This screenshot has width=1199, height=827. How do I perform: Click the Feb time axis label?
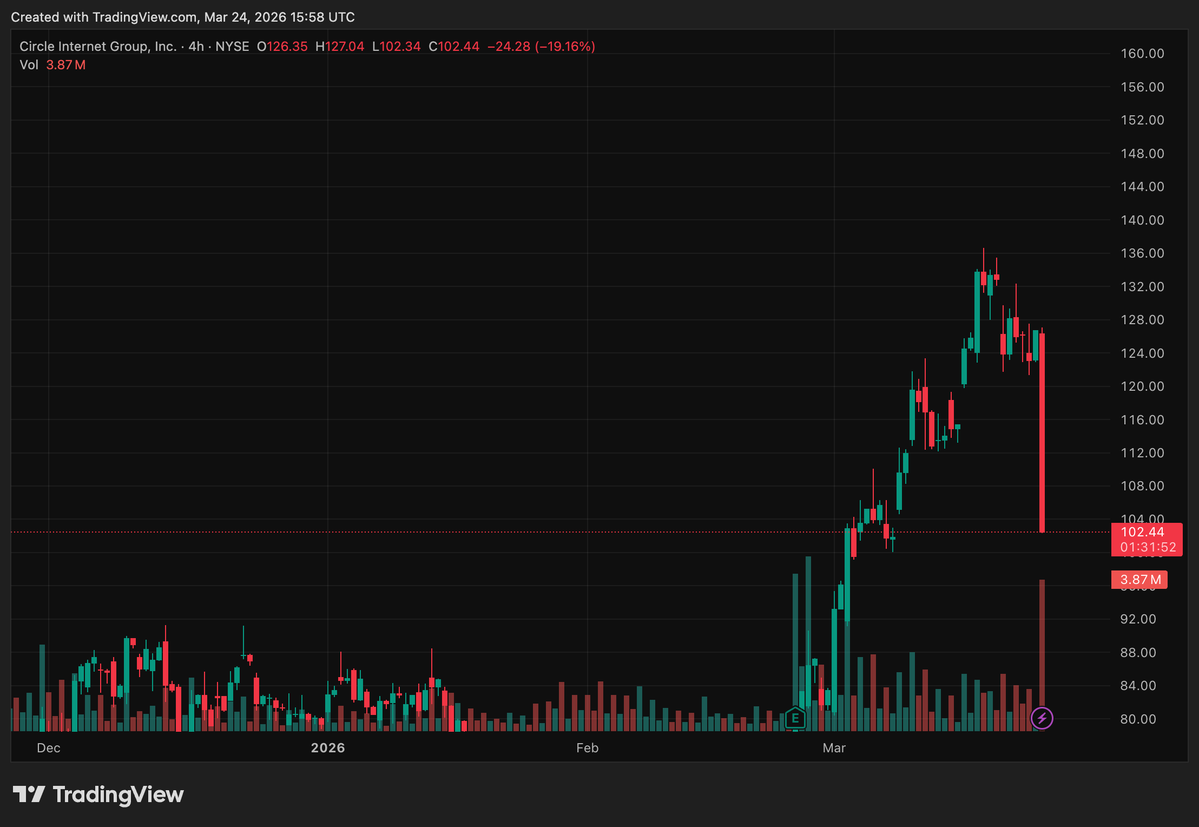point(587,748)
